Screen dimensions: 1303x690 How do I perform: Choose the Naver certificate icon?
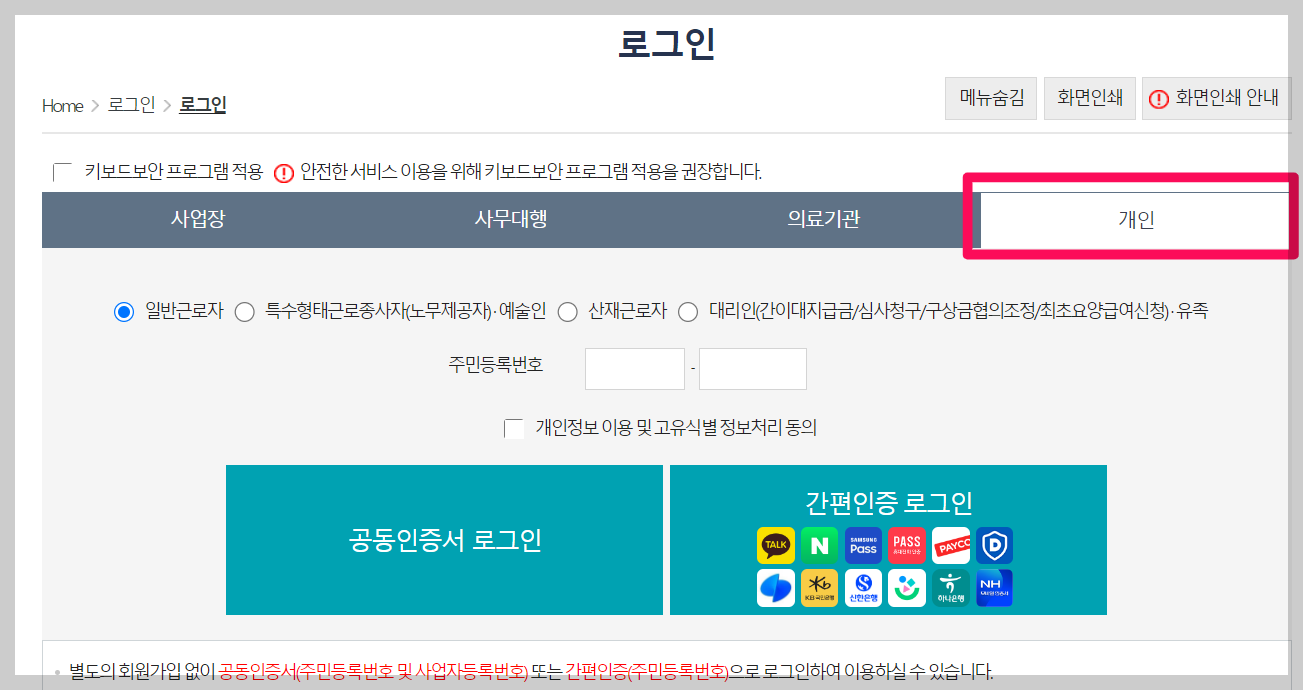point(819,545)
